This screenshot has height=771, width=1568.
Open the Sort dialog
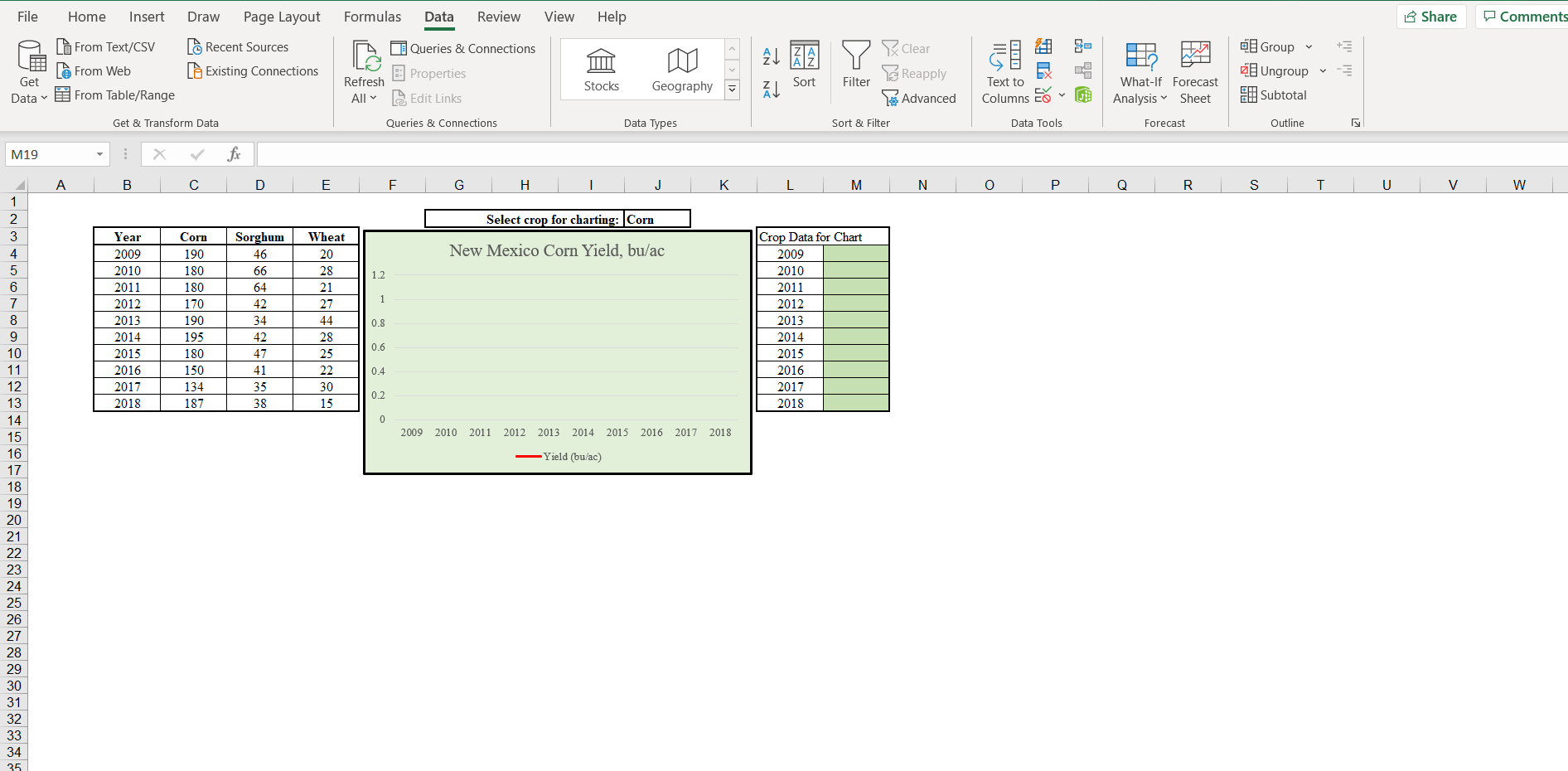point(804,65)
